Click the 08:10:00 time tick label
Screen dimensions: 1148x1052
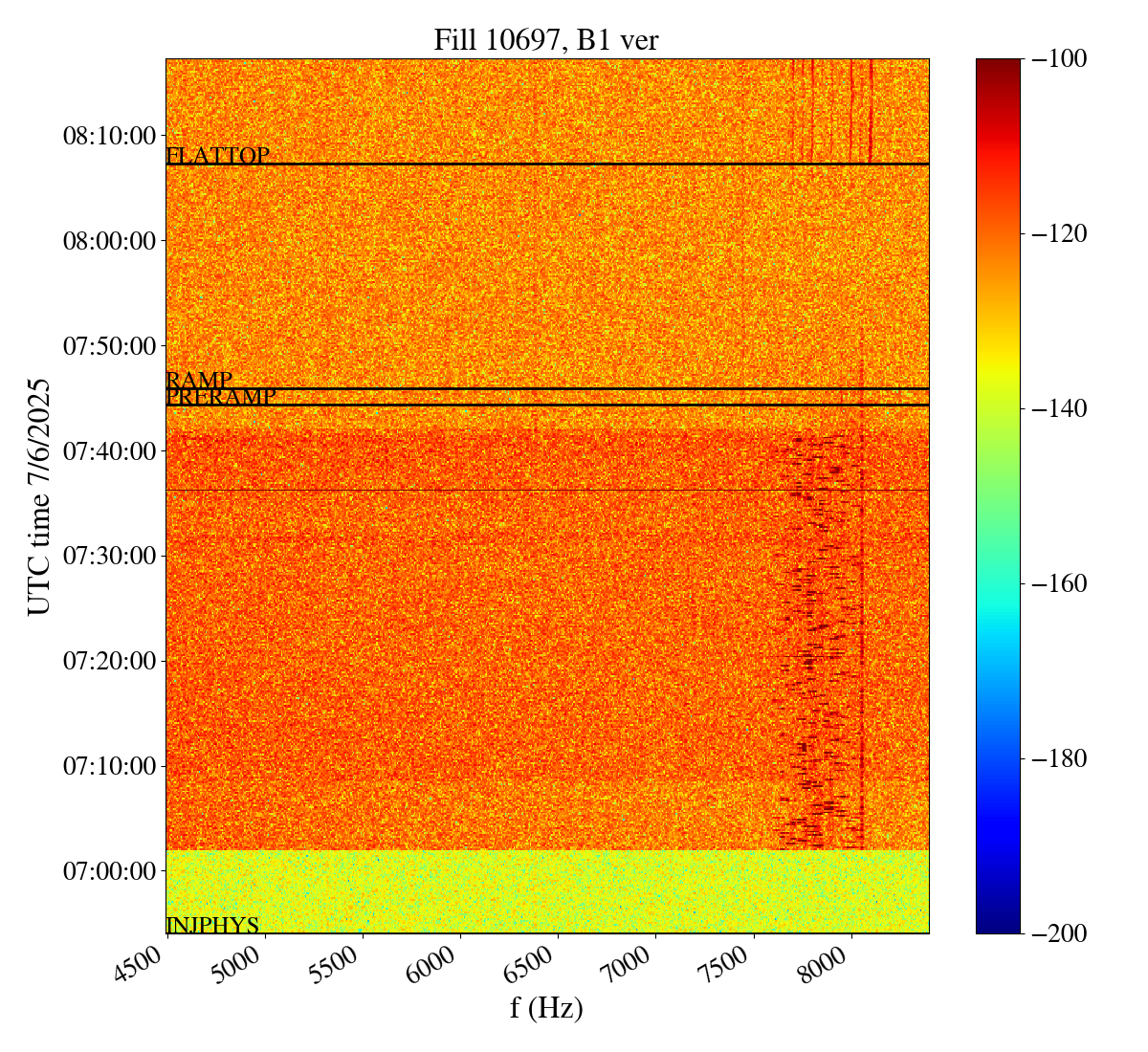coord(109,135)
